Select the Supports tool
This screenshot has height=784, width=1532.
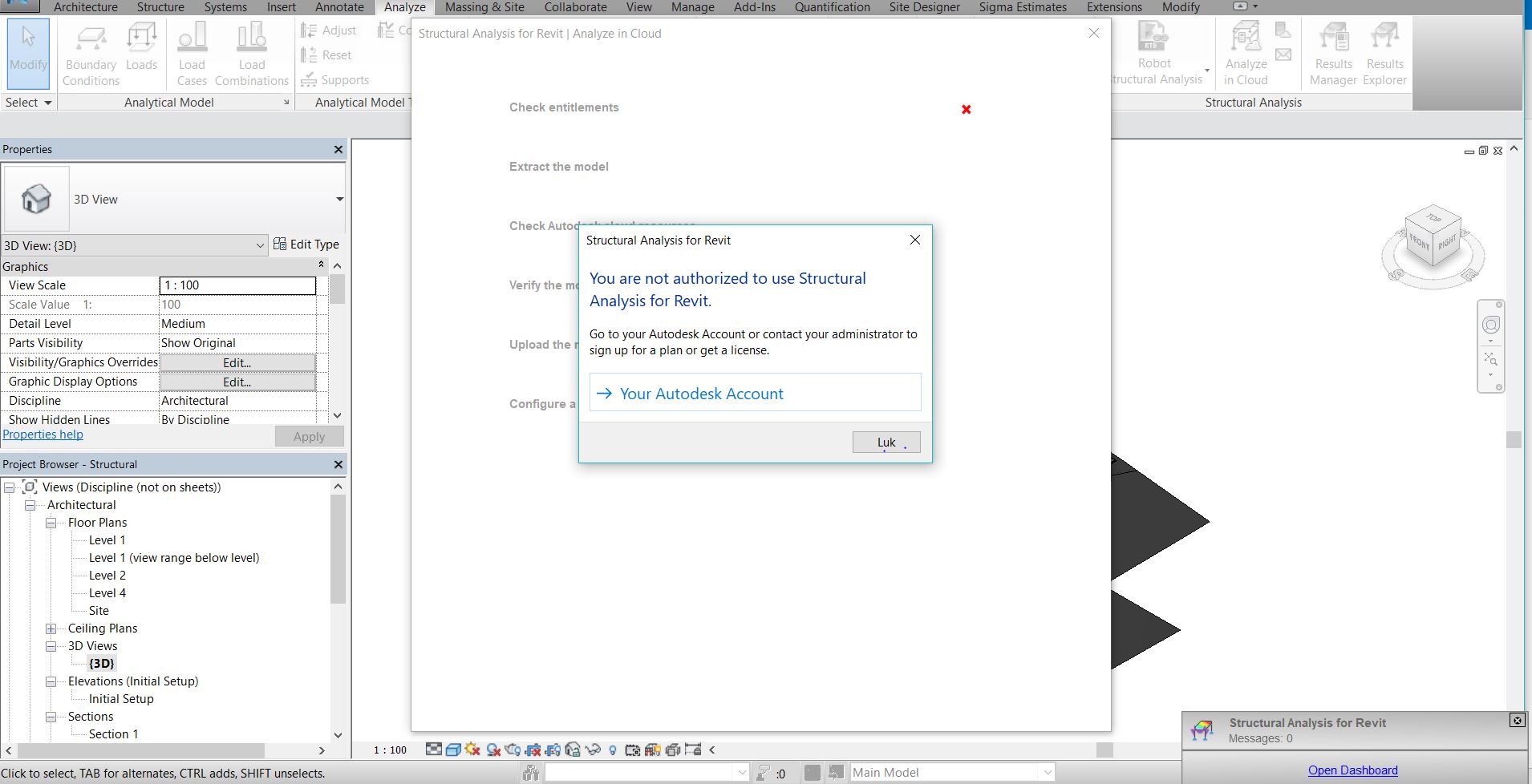[336, 79]
